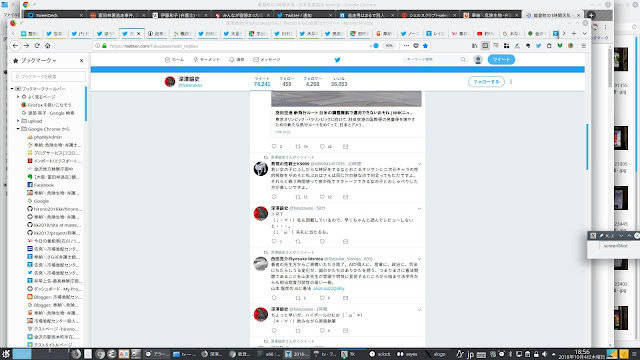
Task: Click the Twitter bird logo
Action: [338, 60]
